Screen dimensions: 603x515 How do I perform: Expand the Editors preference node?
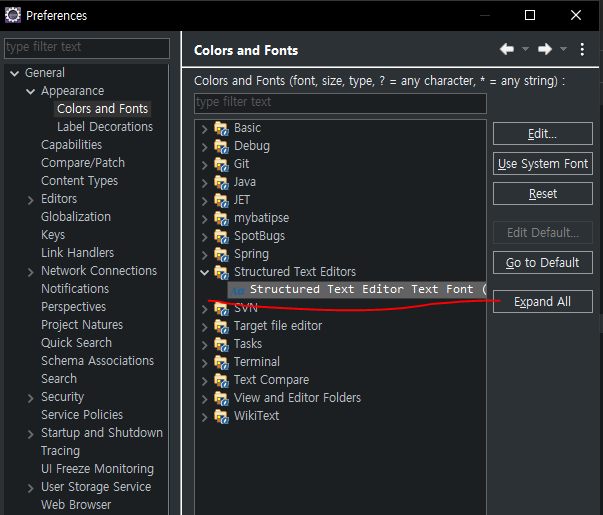[x=31, y=200]
